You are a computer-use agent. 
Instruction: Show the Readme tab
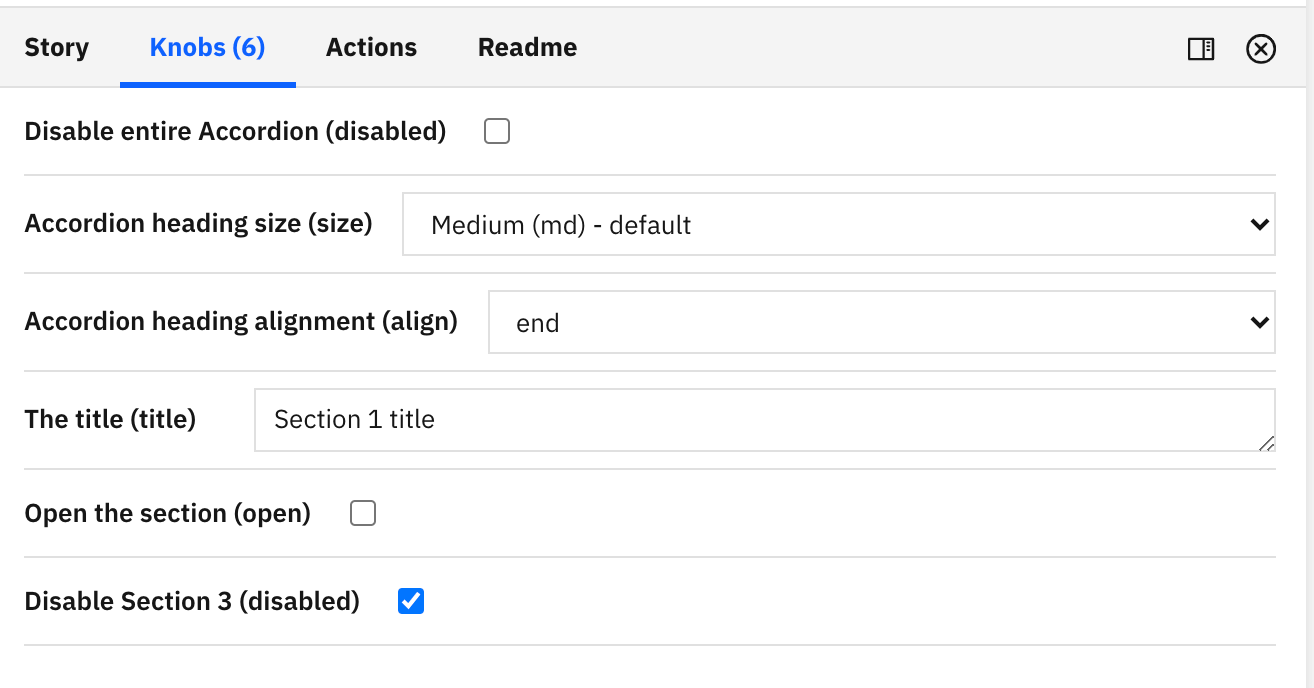[527, 48]
